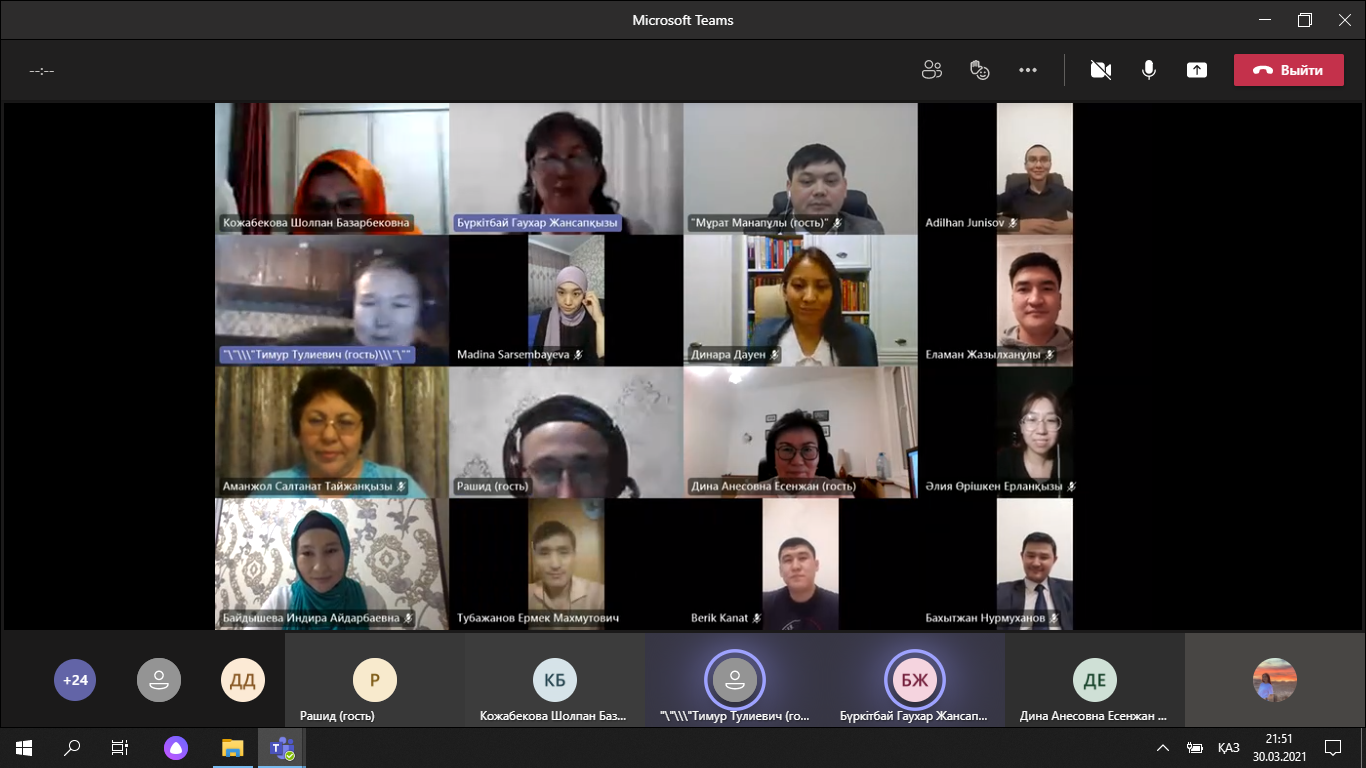This screenshot has width=1366, height=768.
Task: Toggle the camera on
Action: (x=1101, y=70)
